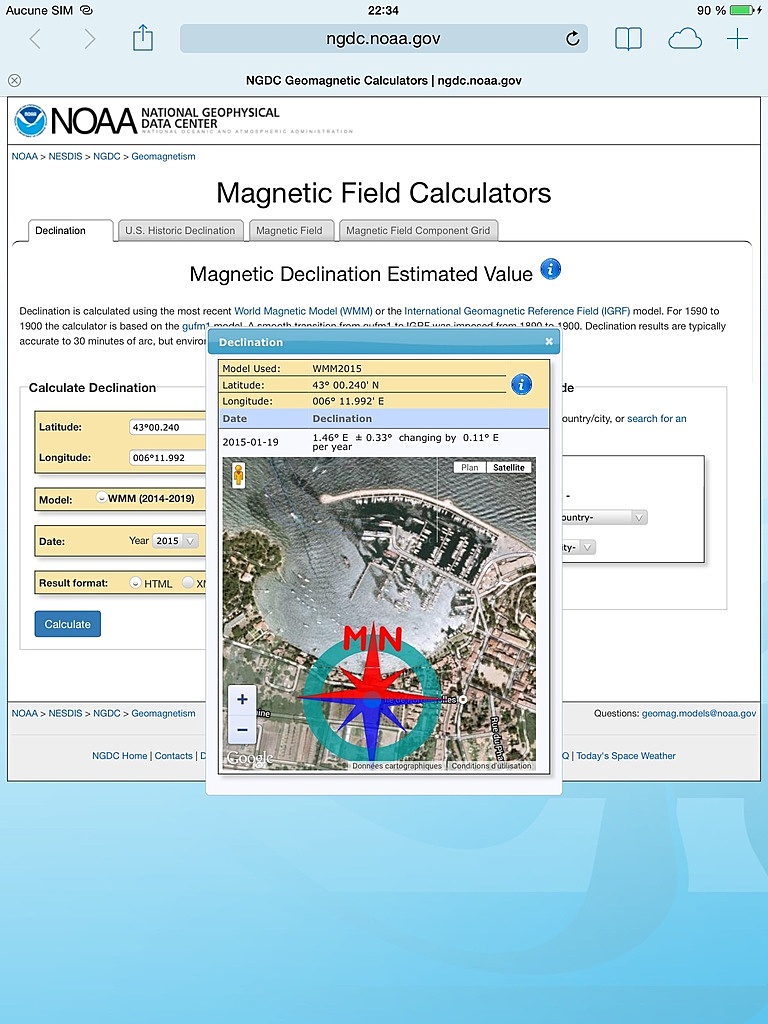Image resolution: width=768 pixels, height=1024 pixels.
Task: Open Magnetic Field Component Grid tab
Action: click(x=418, y=231)
